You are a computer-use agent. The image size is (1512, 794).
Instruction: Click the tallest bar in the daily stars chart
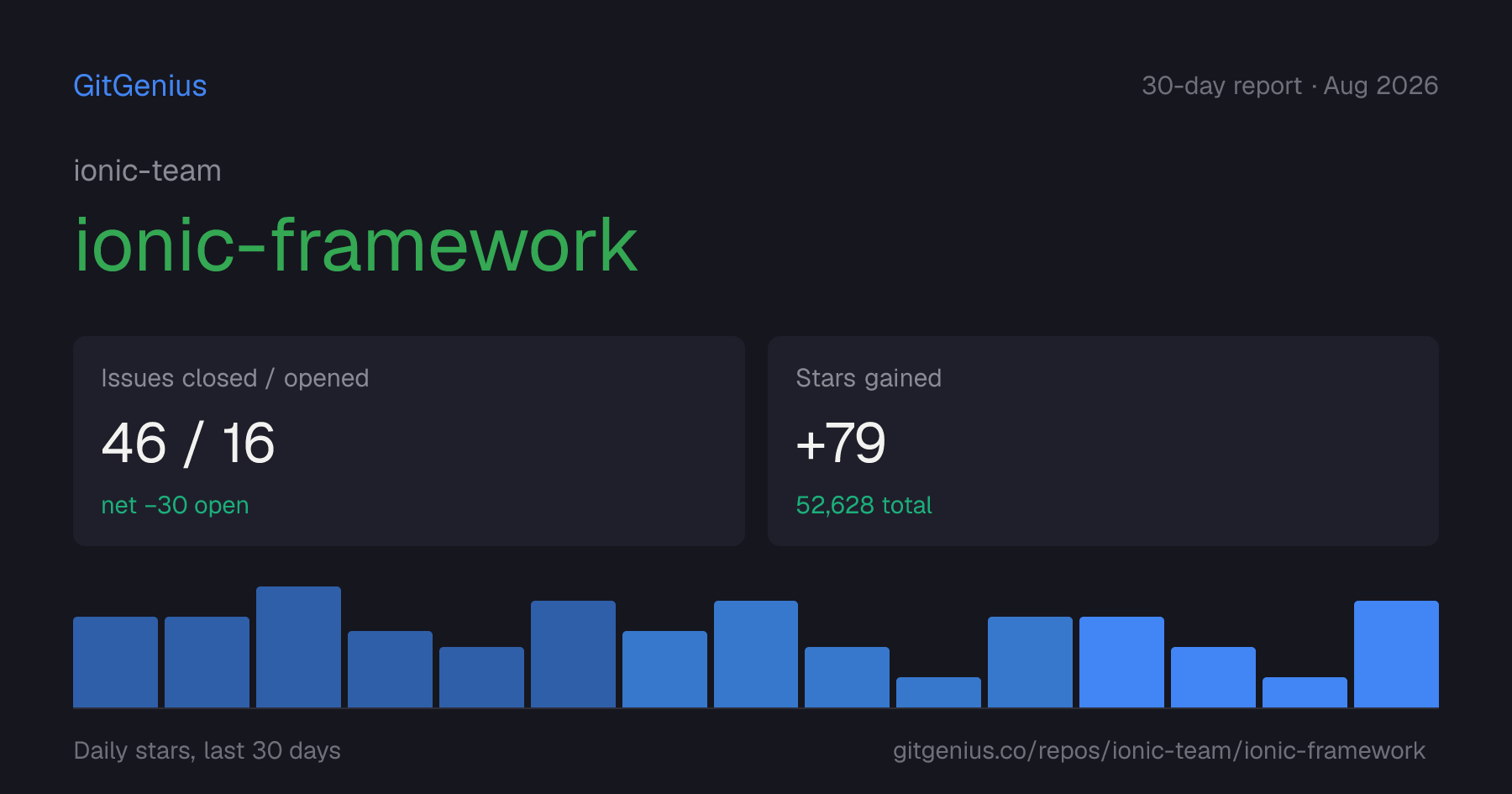tap(298, 647)
